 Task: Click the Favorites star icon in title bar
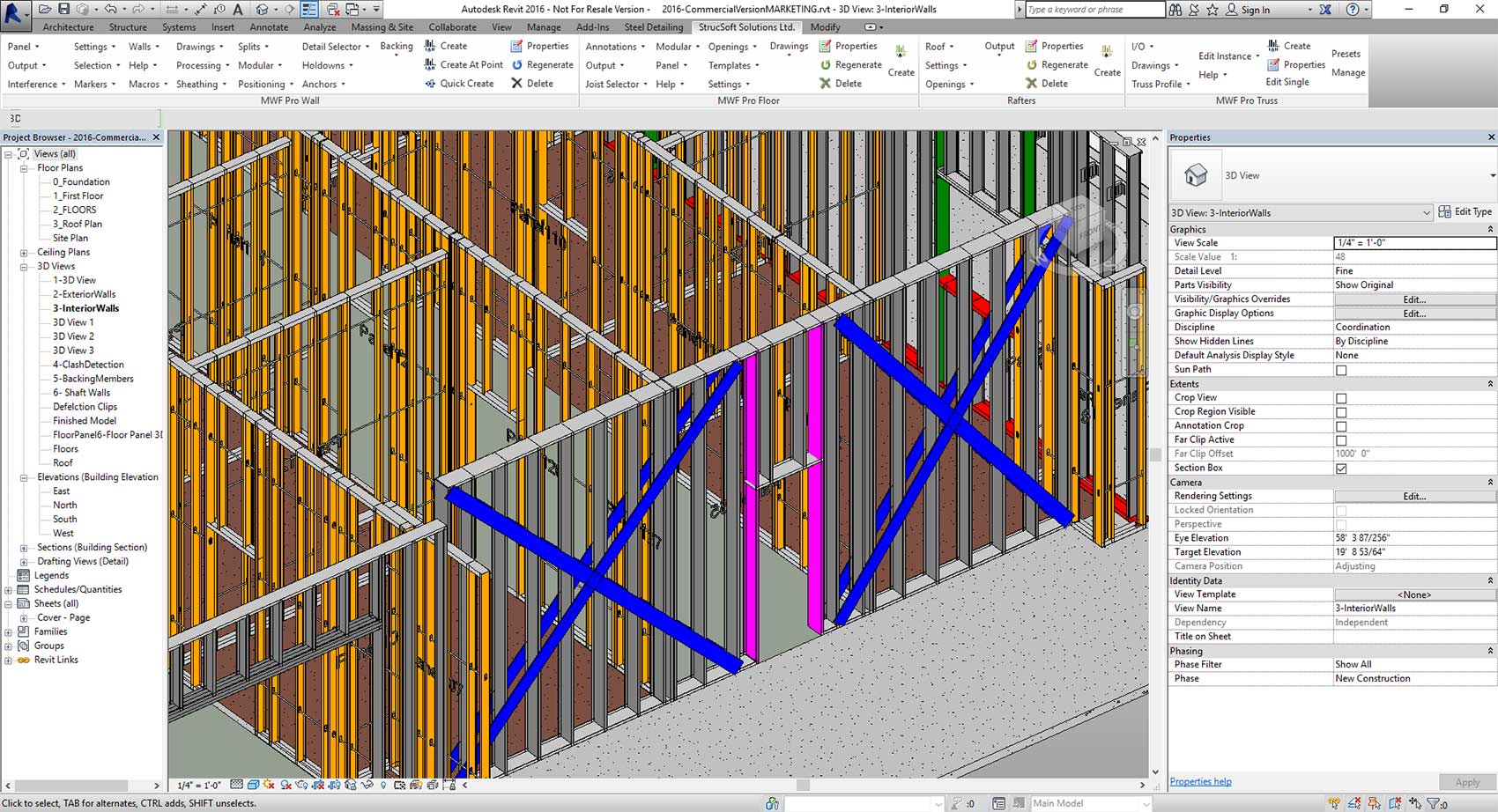coord(1212,10)
